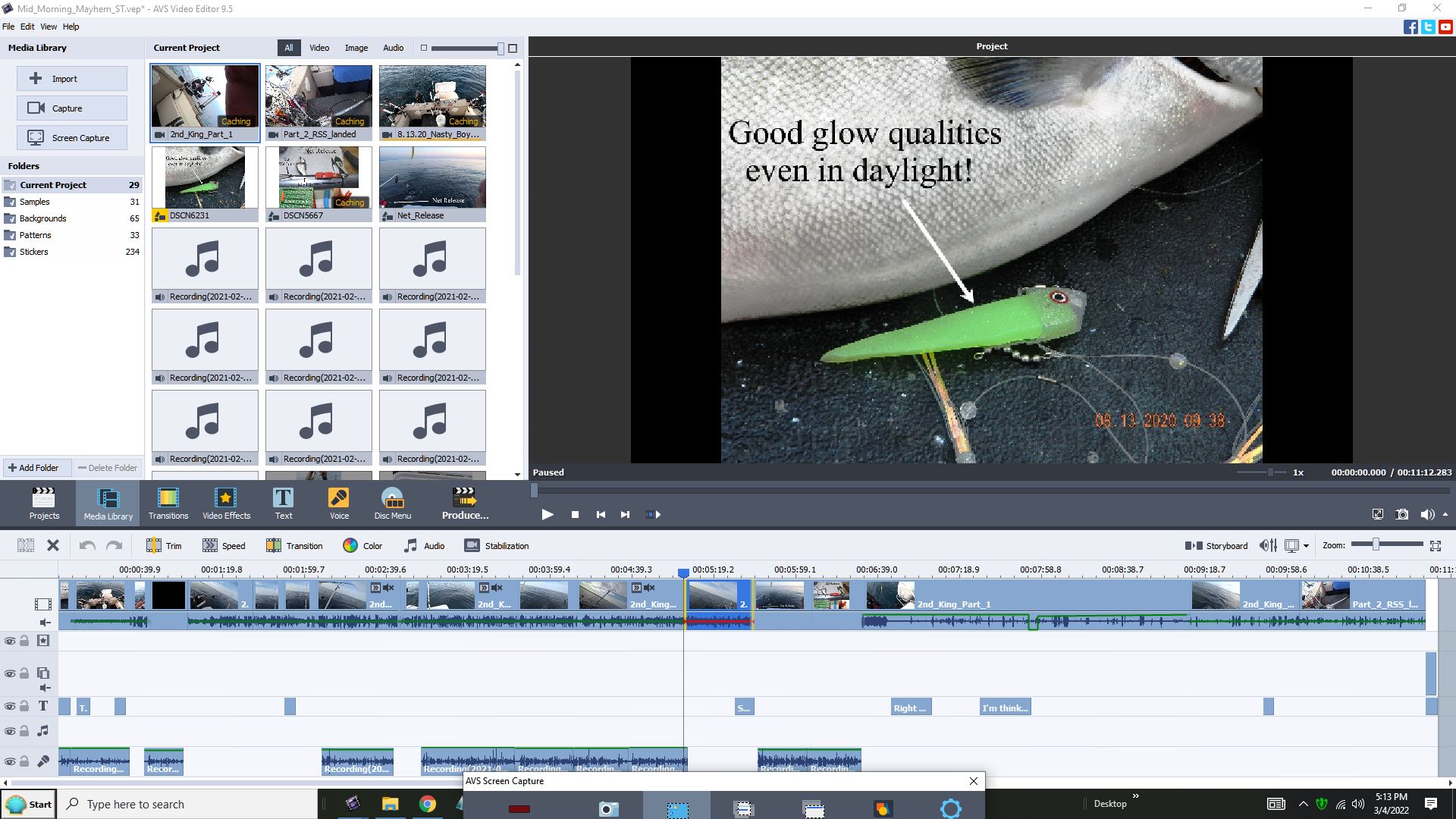Expand the taskbar hidden icons chevron
Screen dimensions: 1456x819
[1303, 804]
